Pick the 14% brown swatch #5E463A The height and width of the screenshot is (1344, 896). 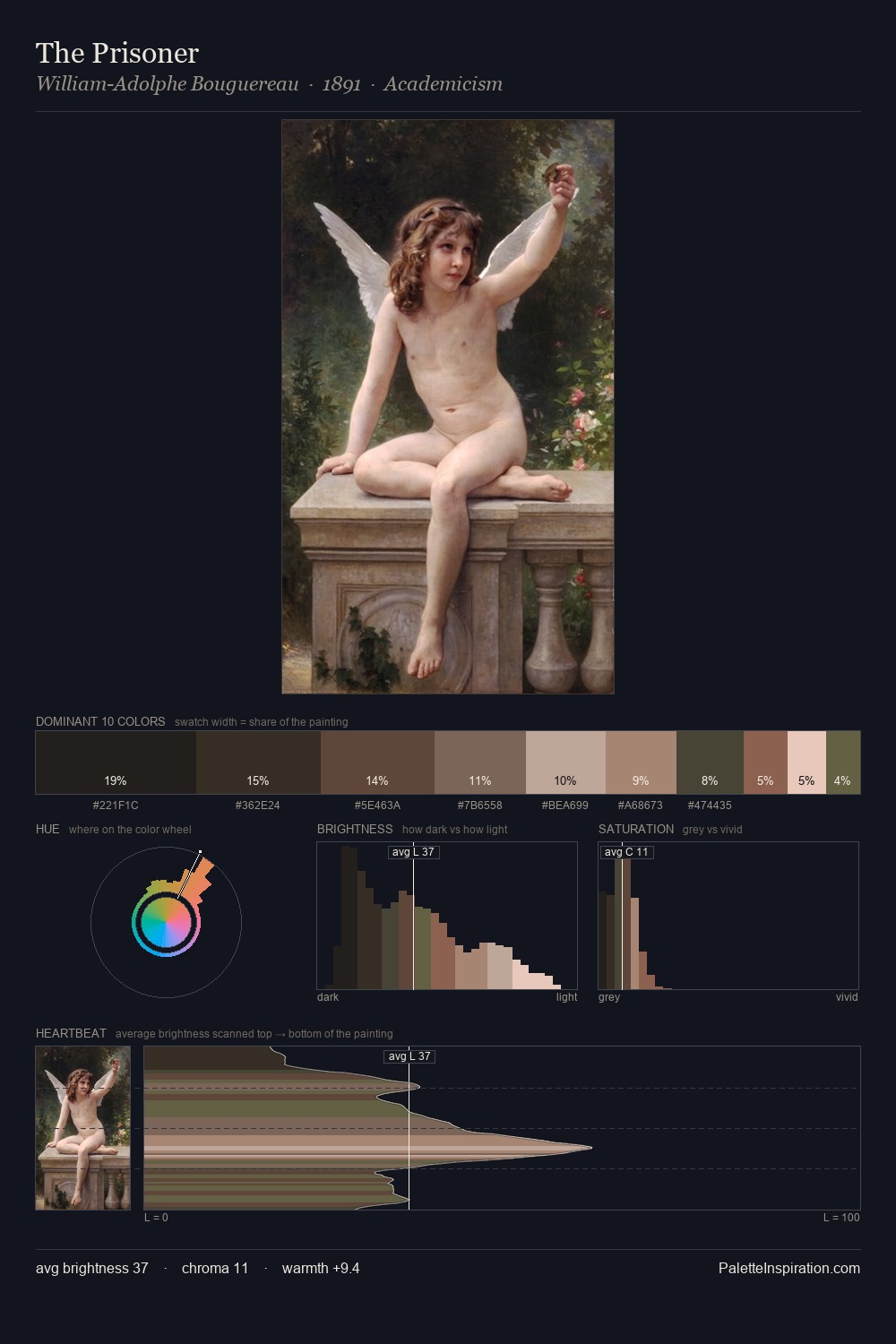point(377,762)
